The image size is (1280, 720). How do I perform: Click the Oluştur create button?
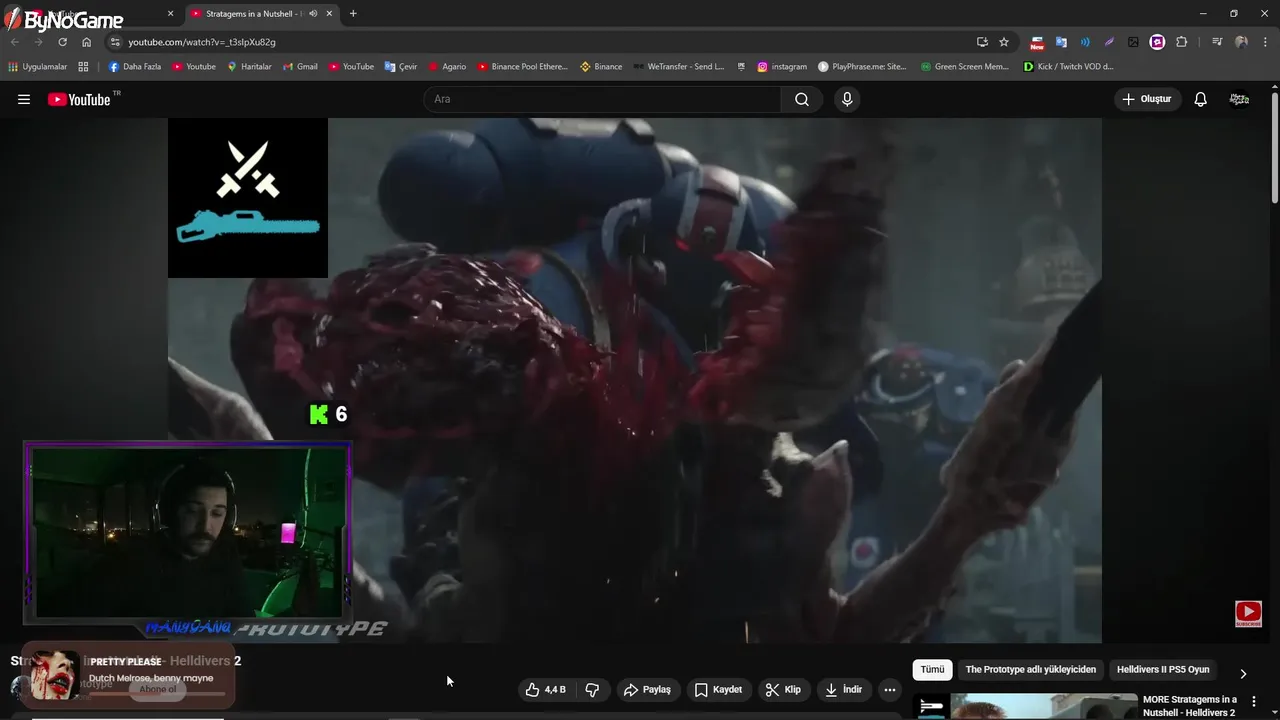[x=1147, y=99]
